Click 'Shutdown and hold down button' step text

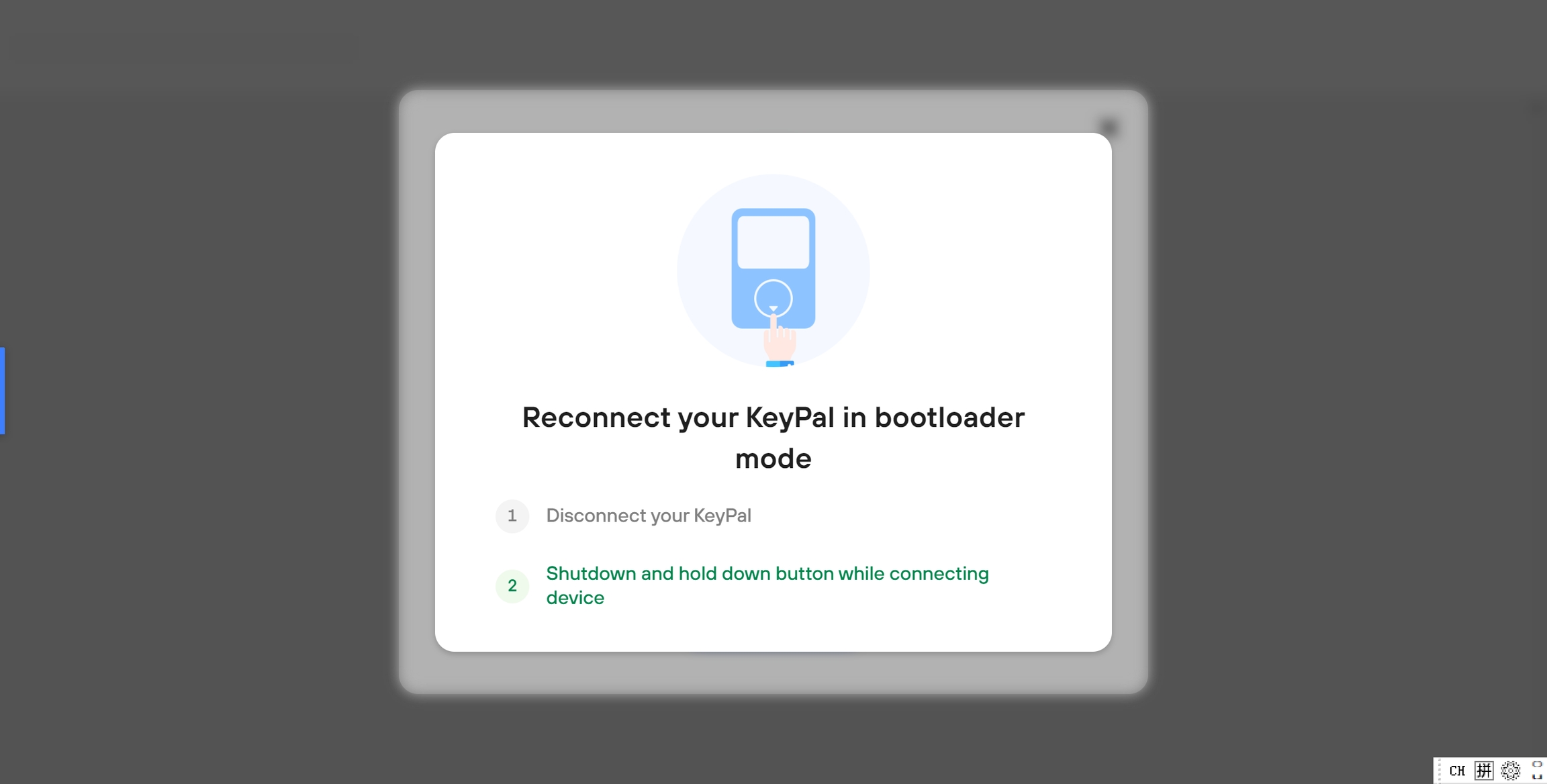pyautogui.click(x=767, y=585)
